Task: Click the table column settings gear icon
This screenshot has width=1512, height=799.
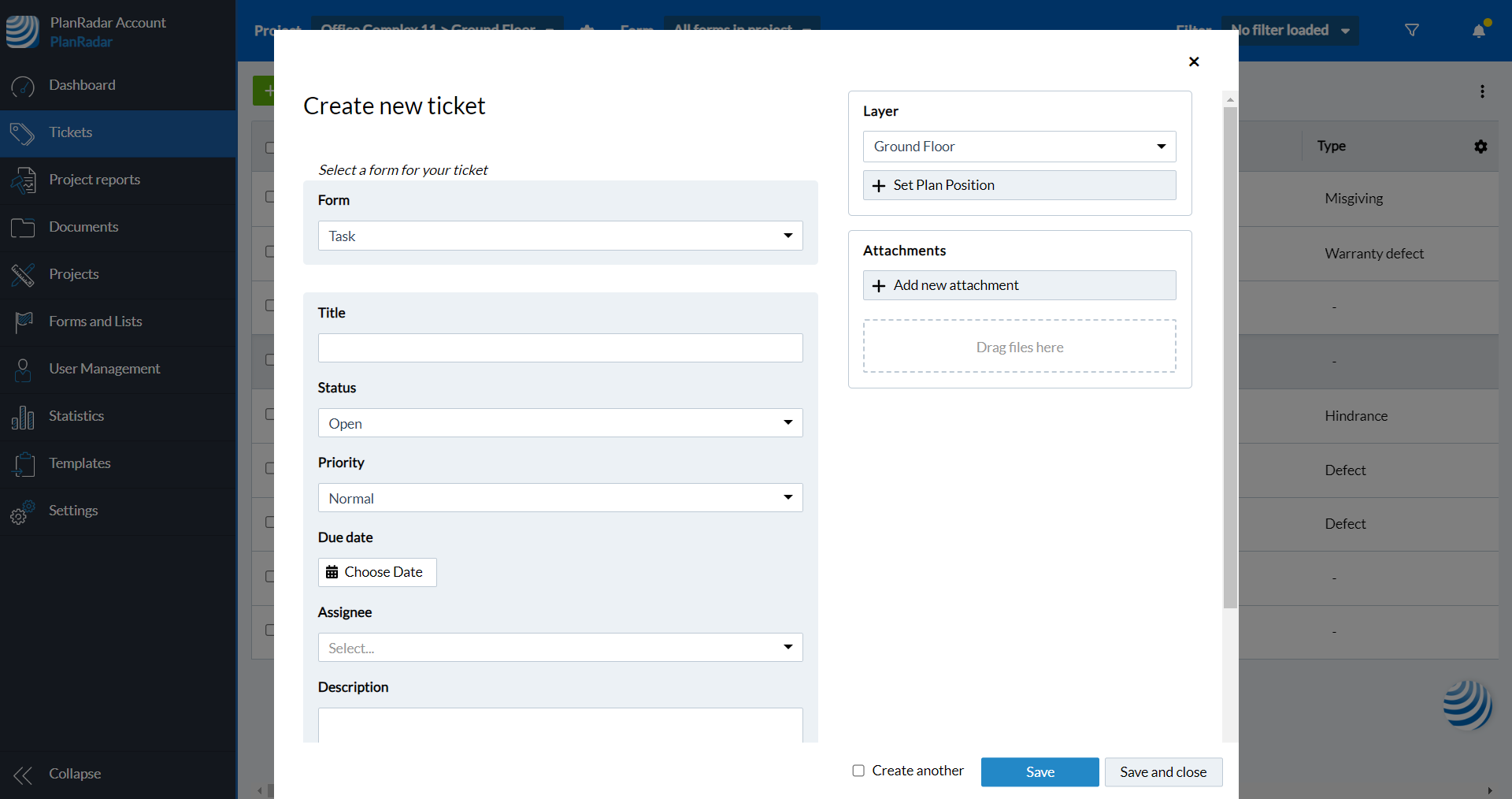Action: click(x=1480, y=147)
